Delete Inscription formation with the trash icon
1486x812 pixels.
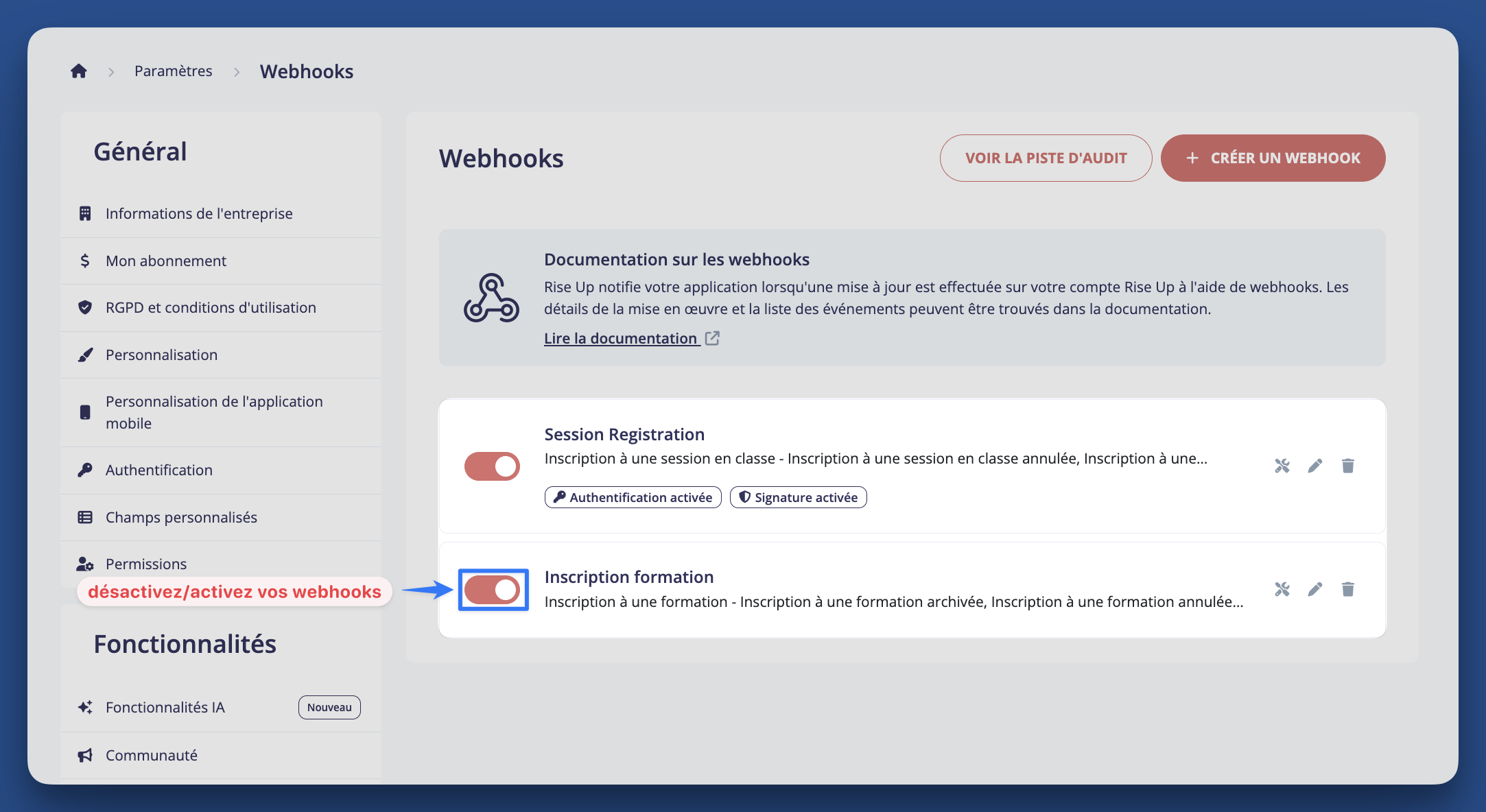point(1347,588)
